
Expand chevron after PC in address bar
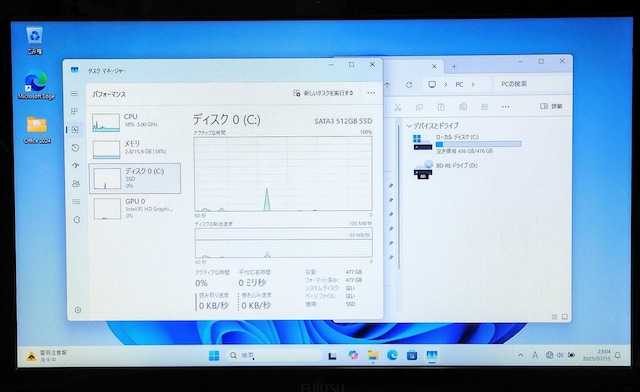[473, 85]
